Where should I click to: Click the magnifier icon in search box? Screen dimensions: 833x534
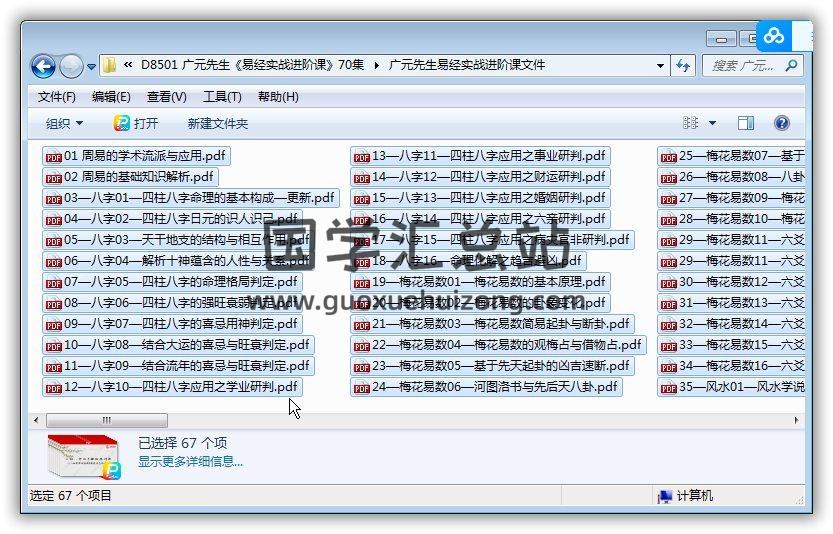pos(790,66)
